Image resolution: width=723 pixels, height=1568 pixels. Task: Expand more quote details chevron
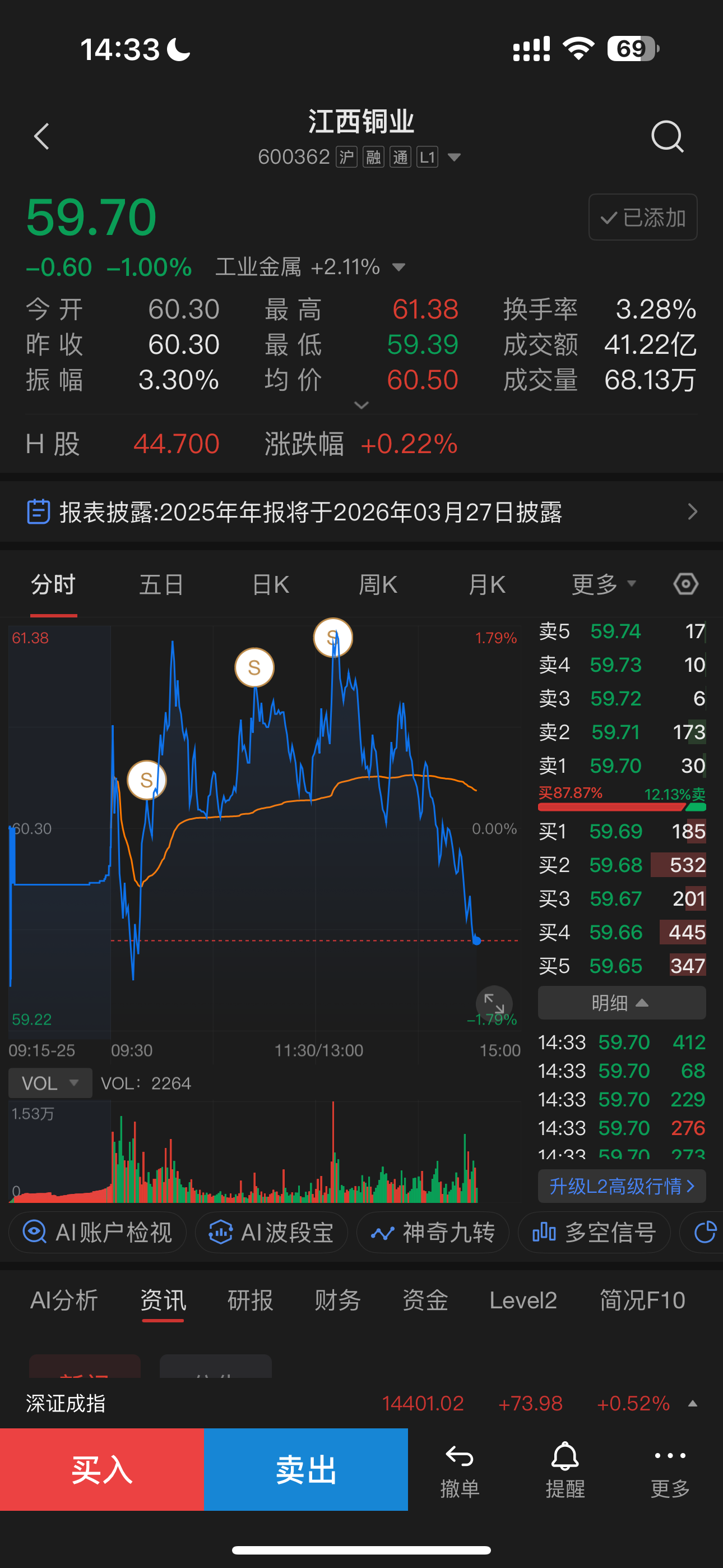click(x=361, y=405)
